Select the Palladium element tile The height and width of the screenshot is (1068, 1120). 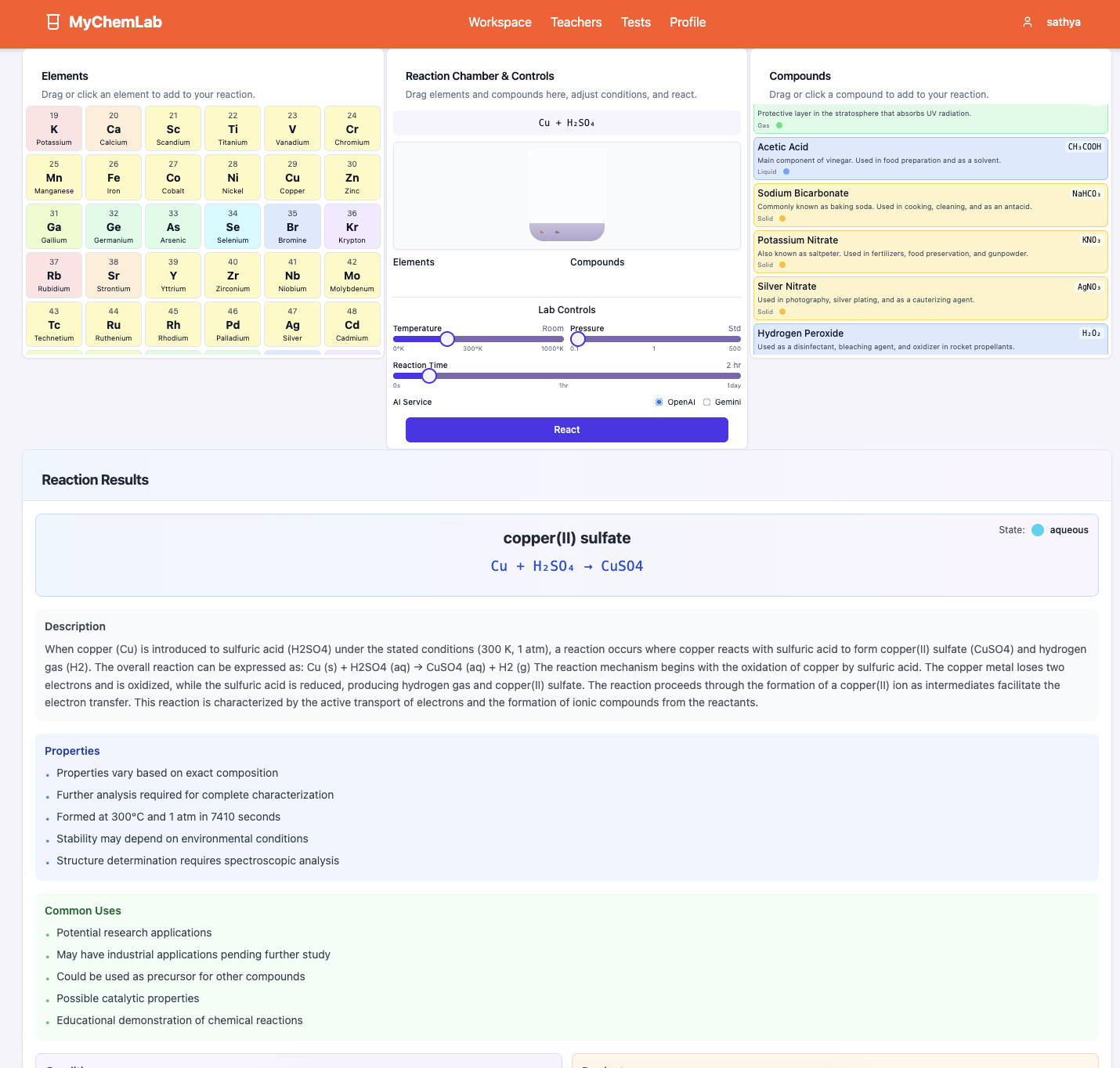(x=233, y=324)
